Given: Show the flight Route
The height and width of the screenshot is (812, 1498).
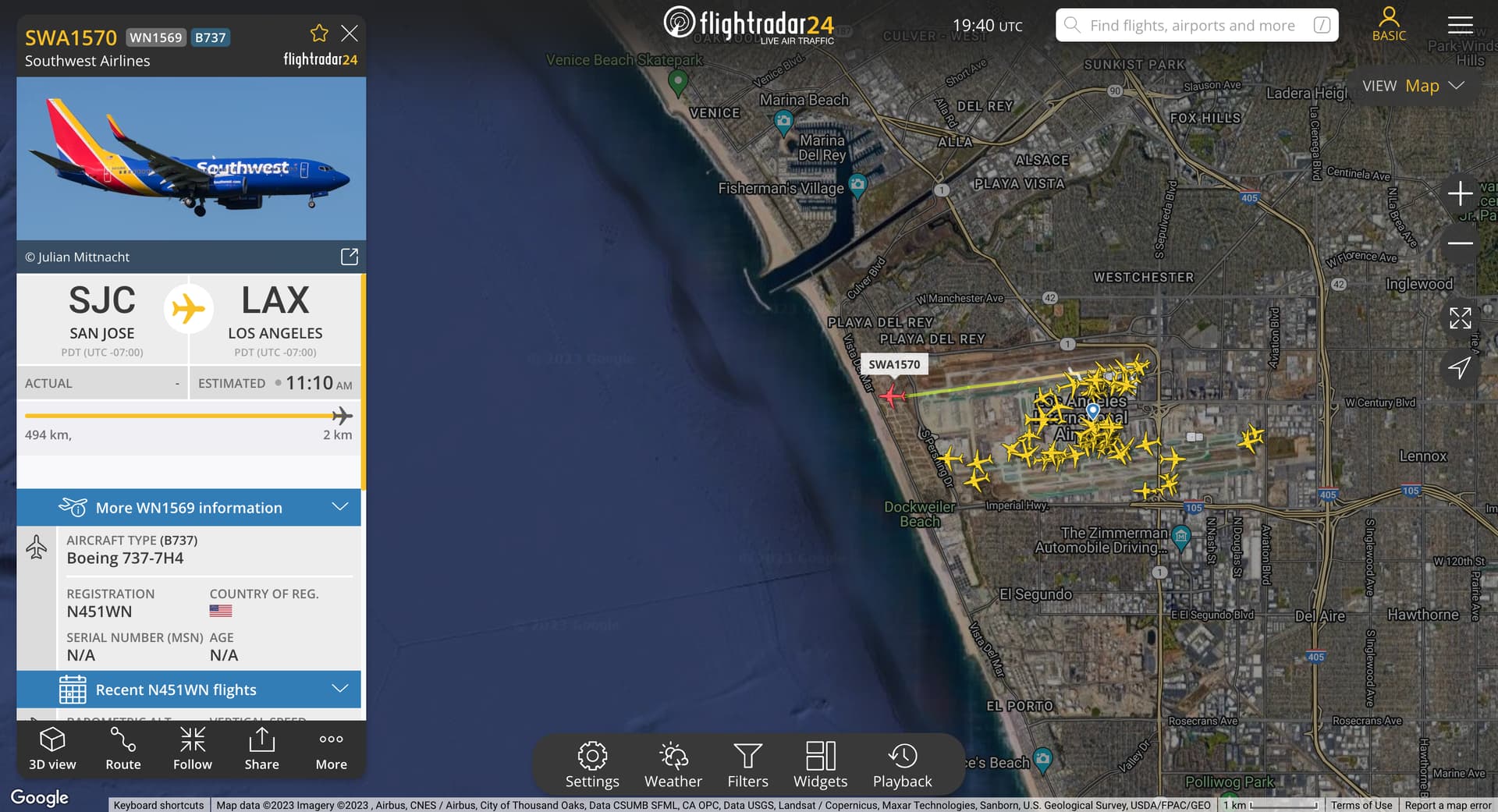Looking at the screenshot, I should click(123, 749).
